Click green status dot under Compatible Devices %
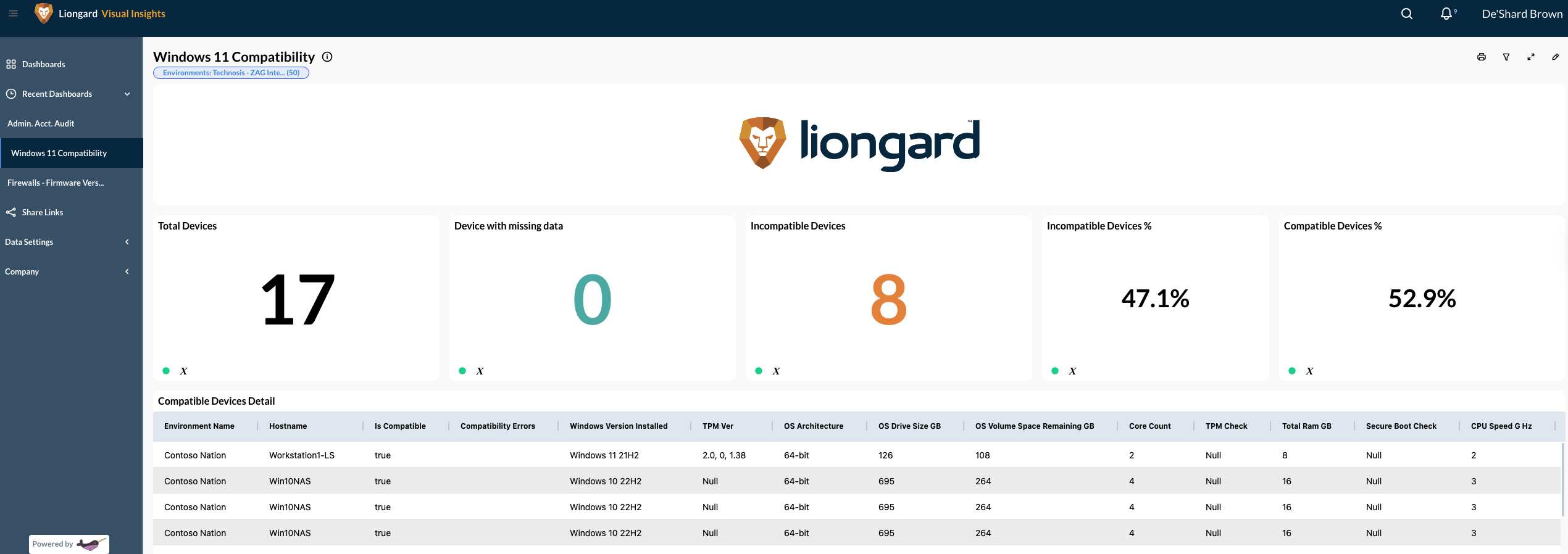The height and width of the screenshot is (554, 1568). pos(1292,371)
